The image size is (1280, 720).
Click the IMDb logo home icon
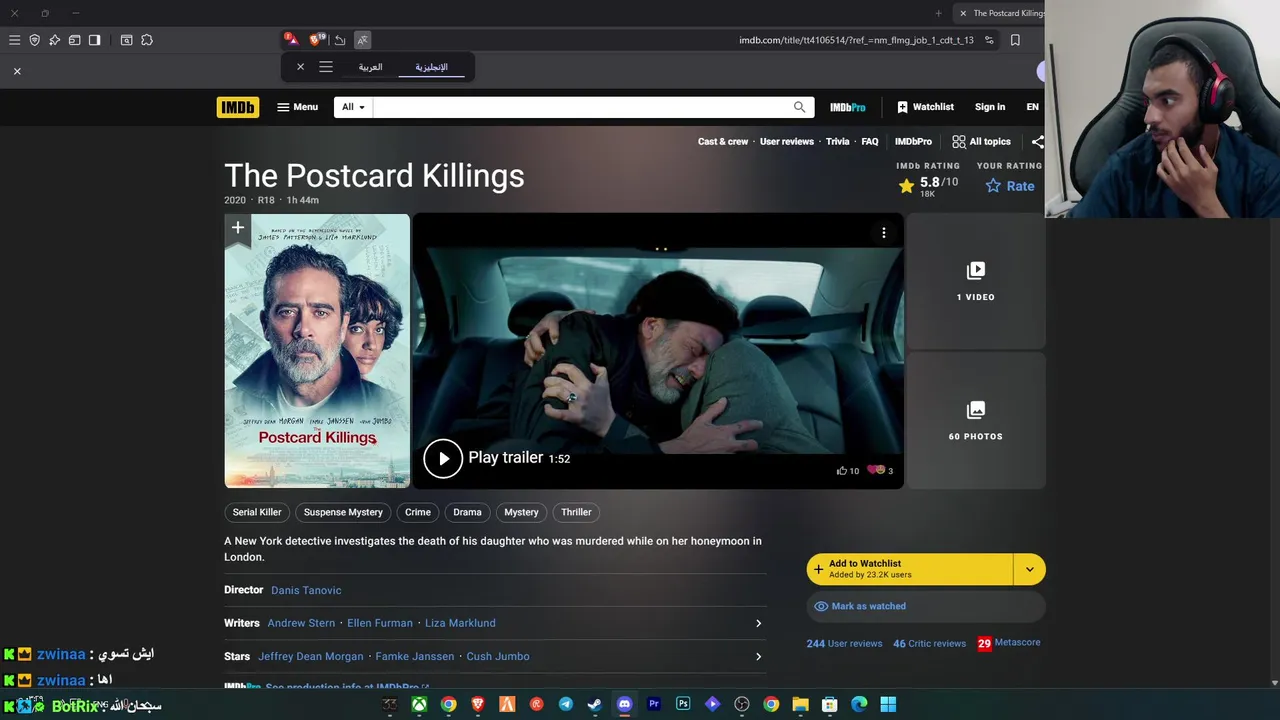click(x=237, y=107)
